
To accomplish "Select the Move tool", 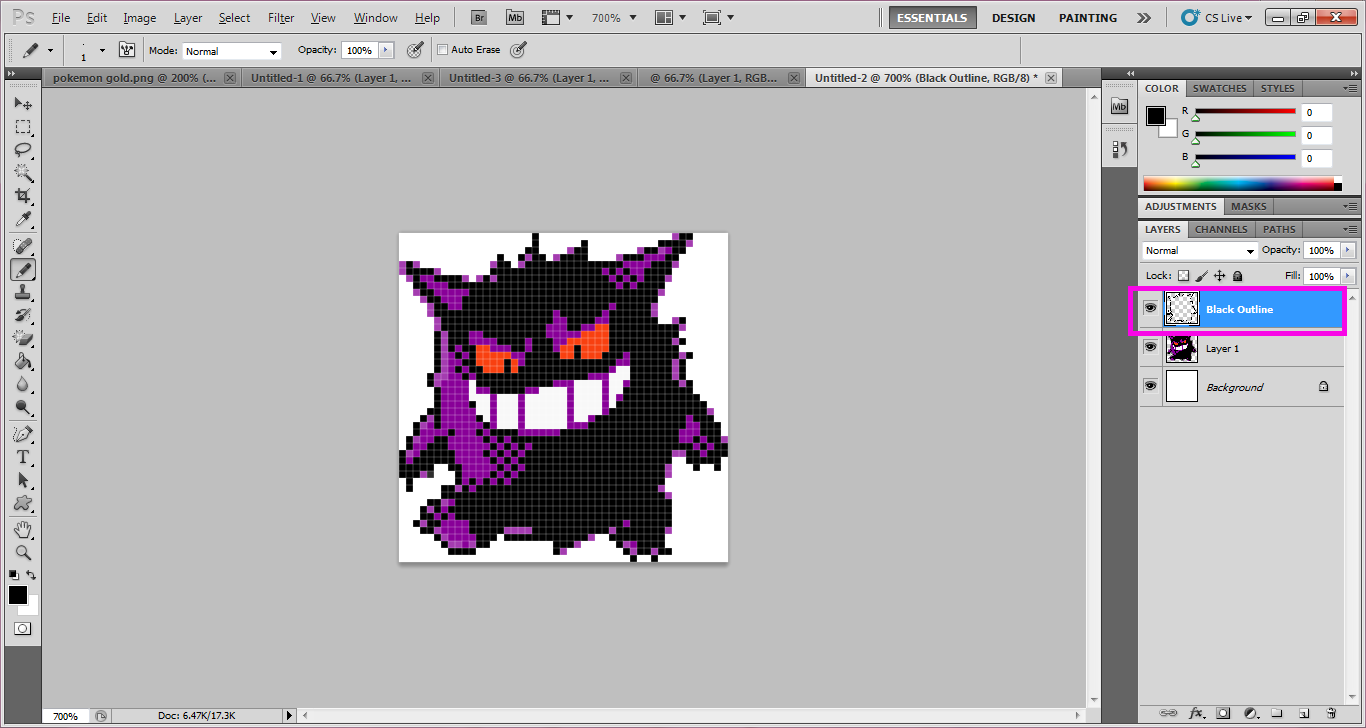I will pyautogui.click(x=22, y=104).
